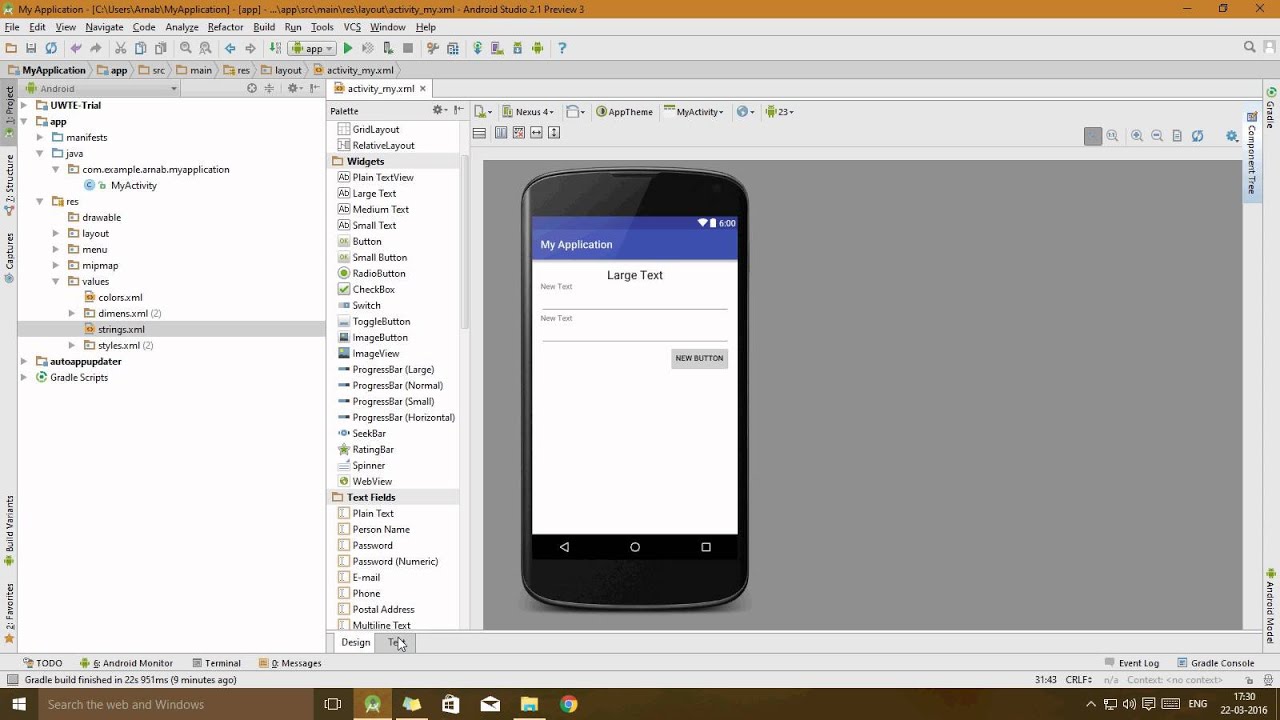The image size is (1280, 720).
Task: Toggle zoom-to-fit button in preview toolbar
Action: tap(1093, 136)
